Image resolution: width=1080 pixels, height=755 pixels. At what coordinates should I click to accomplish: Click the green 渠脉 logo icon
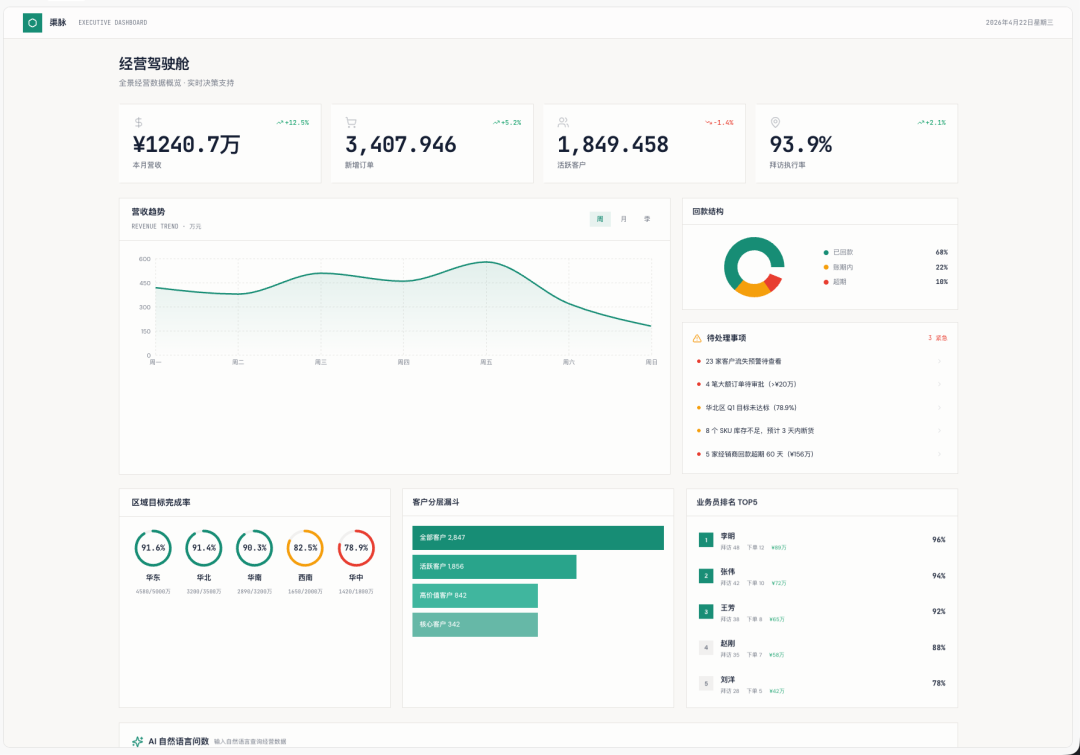point(32,23)
